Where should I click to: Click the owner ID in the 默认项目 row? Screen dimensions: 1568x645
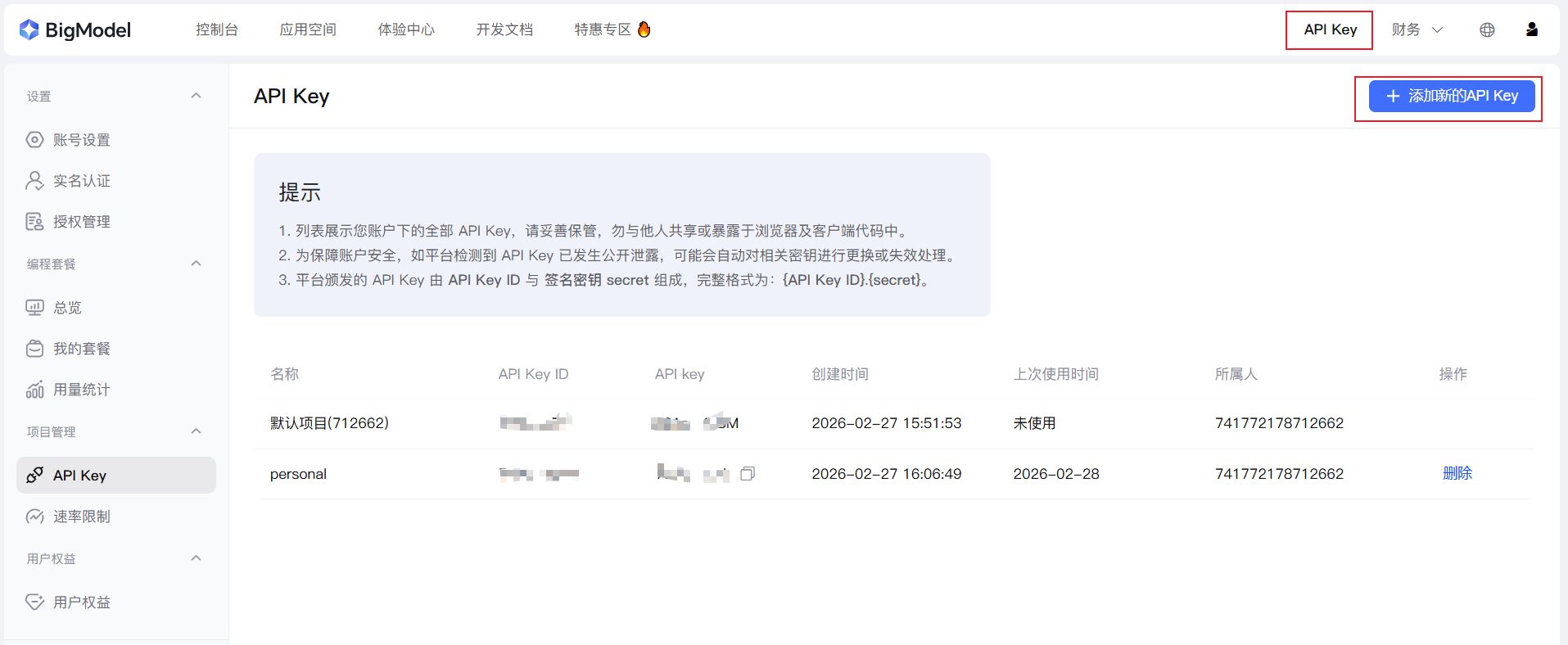pyautogui.click(x=1279, y=423)
